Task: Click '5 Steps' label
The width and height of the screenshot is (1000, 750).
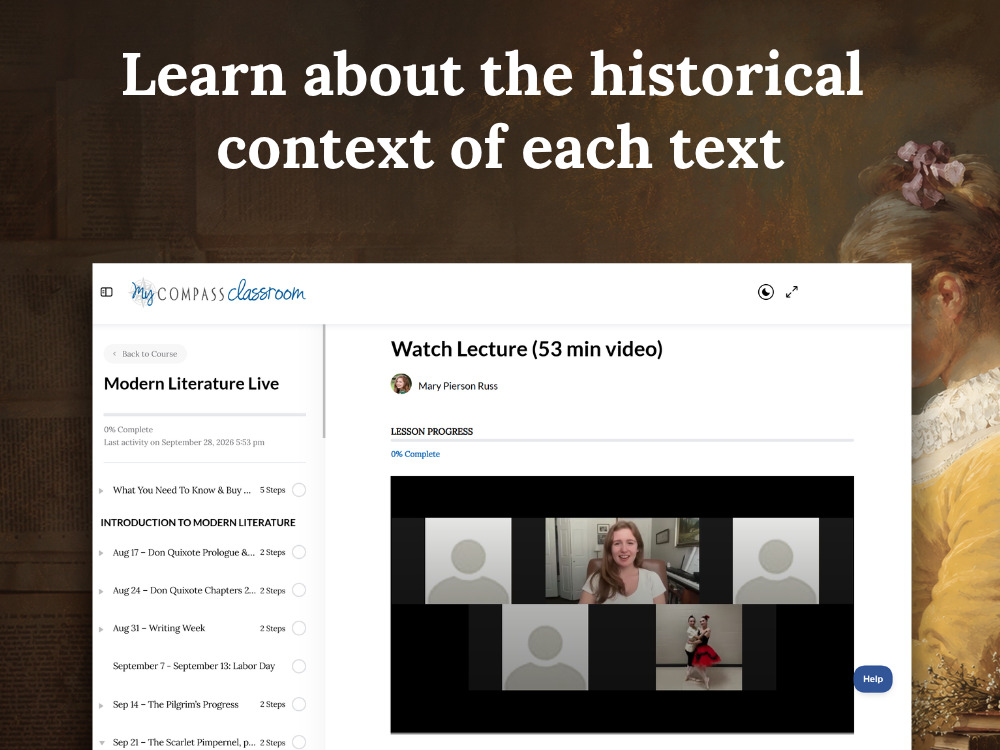Action: click(272, 490)
